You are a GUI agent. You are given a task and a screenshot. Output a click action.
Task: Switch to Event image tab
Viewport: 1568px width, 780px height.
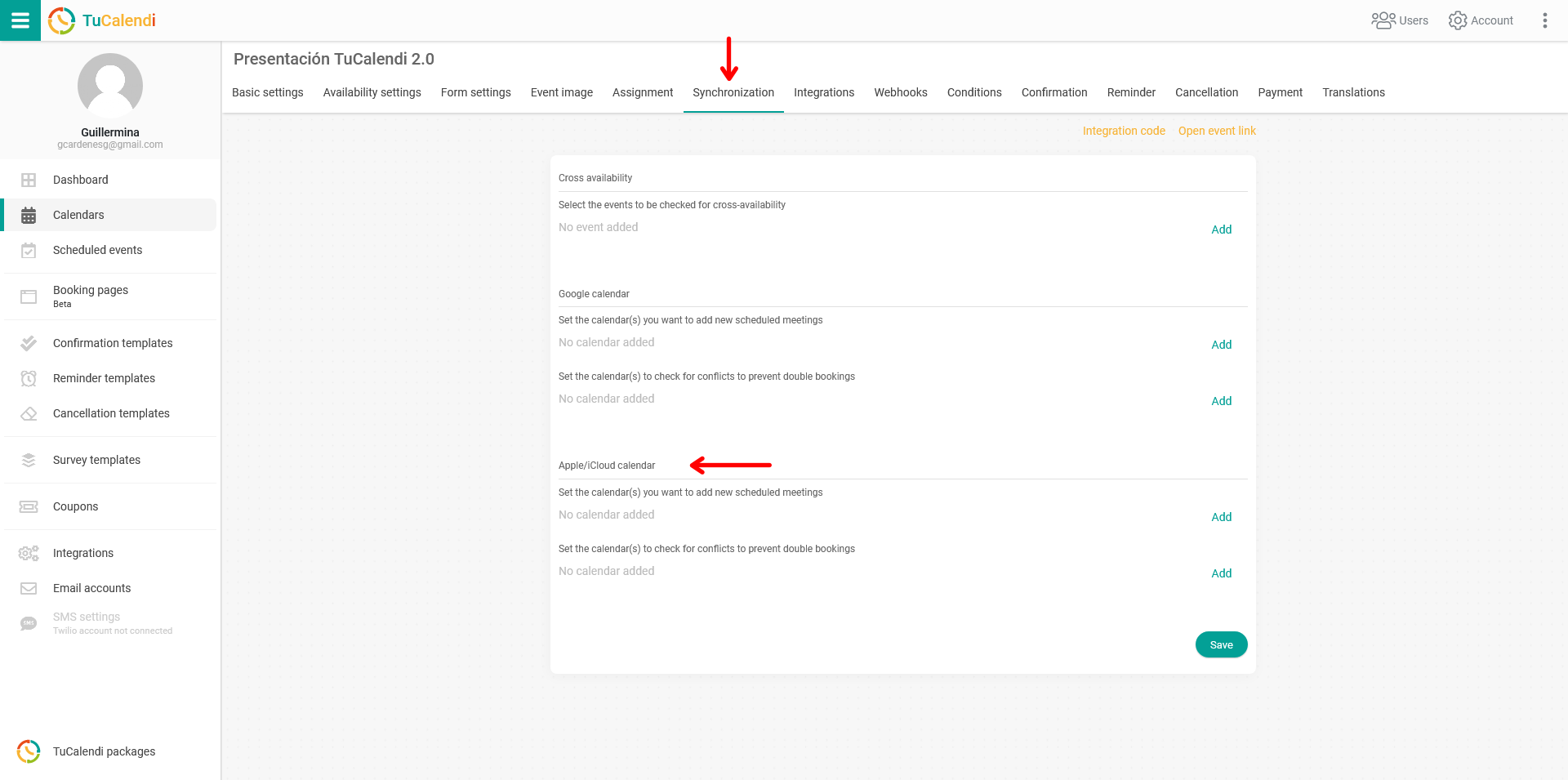point(562,92)
